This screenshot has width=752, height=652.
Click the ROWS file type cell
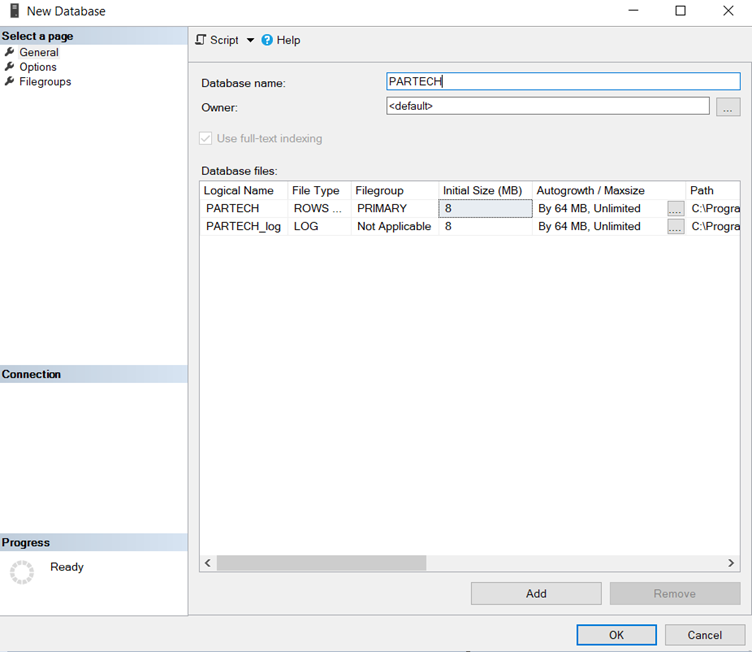pyautogui.click(x=319, y=209)
